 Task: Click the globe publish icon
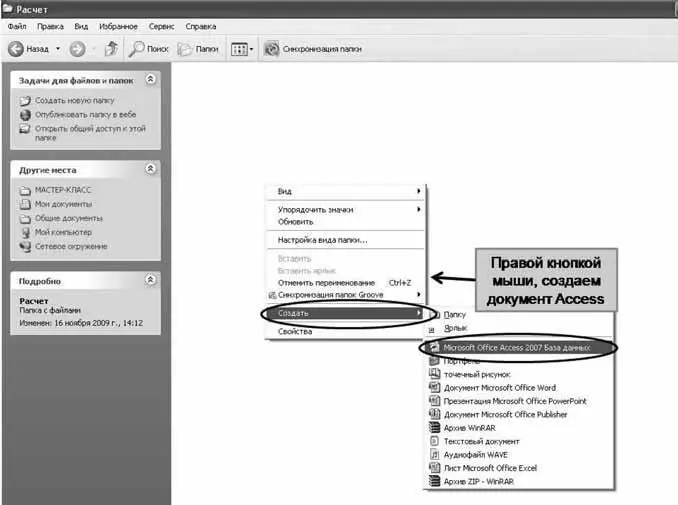click(26, 115)
